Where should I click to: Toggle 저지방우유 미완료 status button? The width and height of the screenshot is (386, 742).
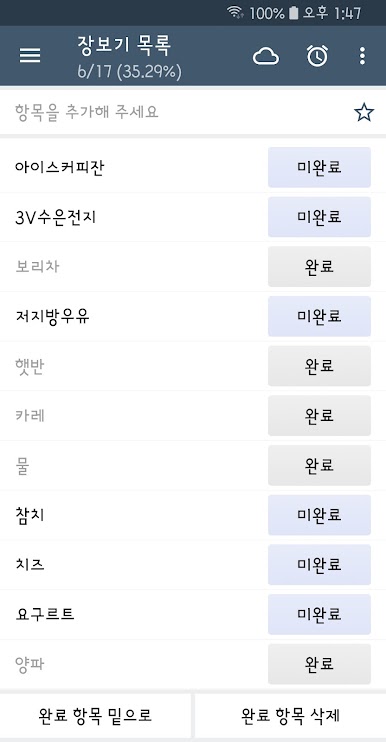[319, 316]
